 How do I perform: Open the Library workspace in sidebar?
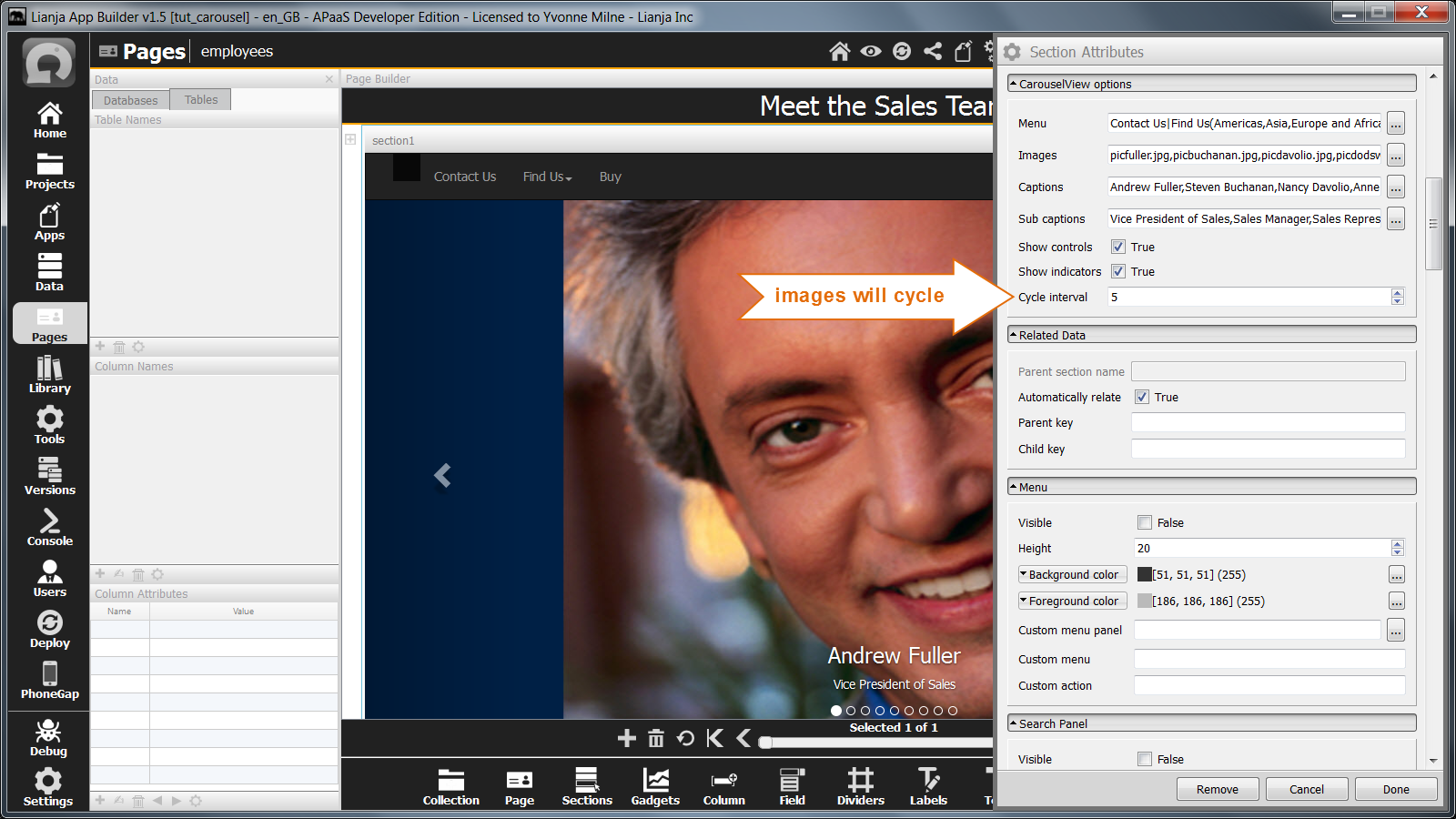[x=49, y=374]
